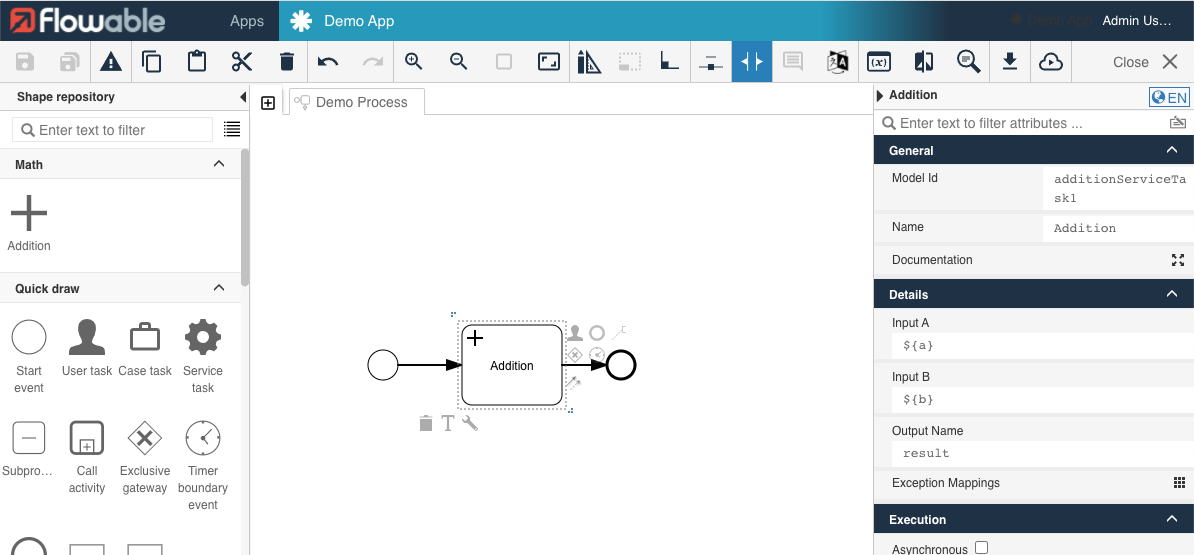Collapse the Addition properties panel arrow
The width and height of the screenshot is (1194, 555).
(880, 95)
